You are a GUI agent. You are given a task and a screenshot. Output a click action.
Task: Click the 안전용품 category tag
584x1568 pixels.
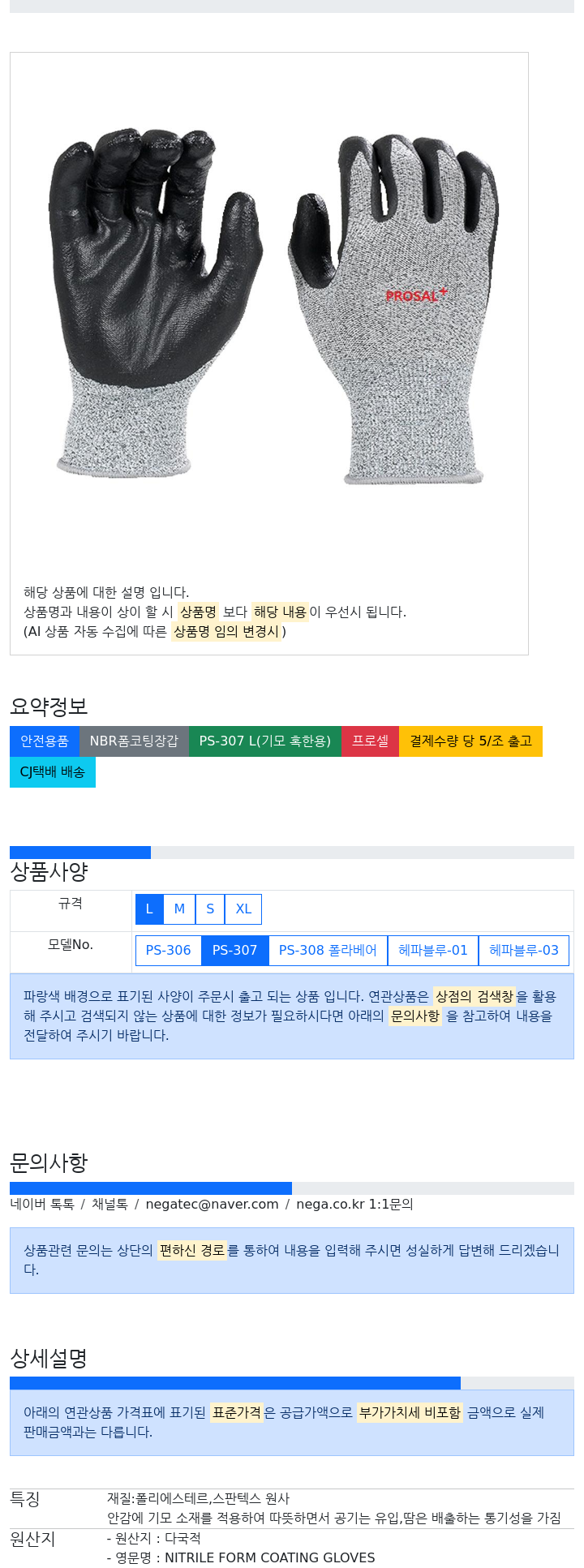click(x=45, y=741)
